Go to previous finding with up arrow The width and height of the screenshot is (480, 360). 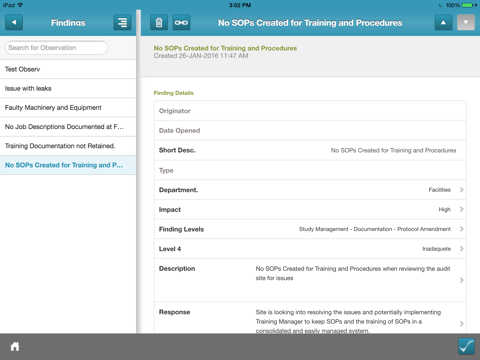tap(443, 23)
